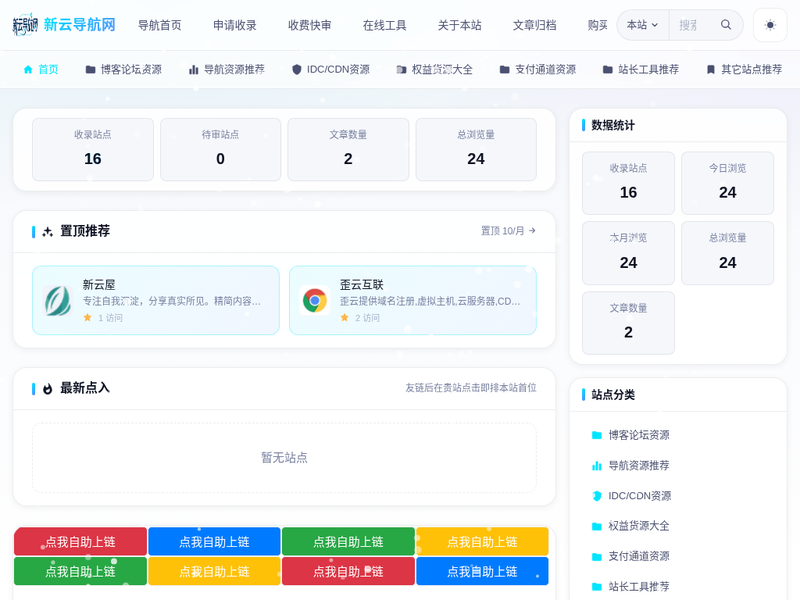
Task: Click the top-row blue 点我自助上链 button
Action: (x=214, y=541)
